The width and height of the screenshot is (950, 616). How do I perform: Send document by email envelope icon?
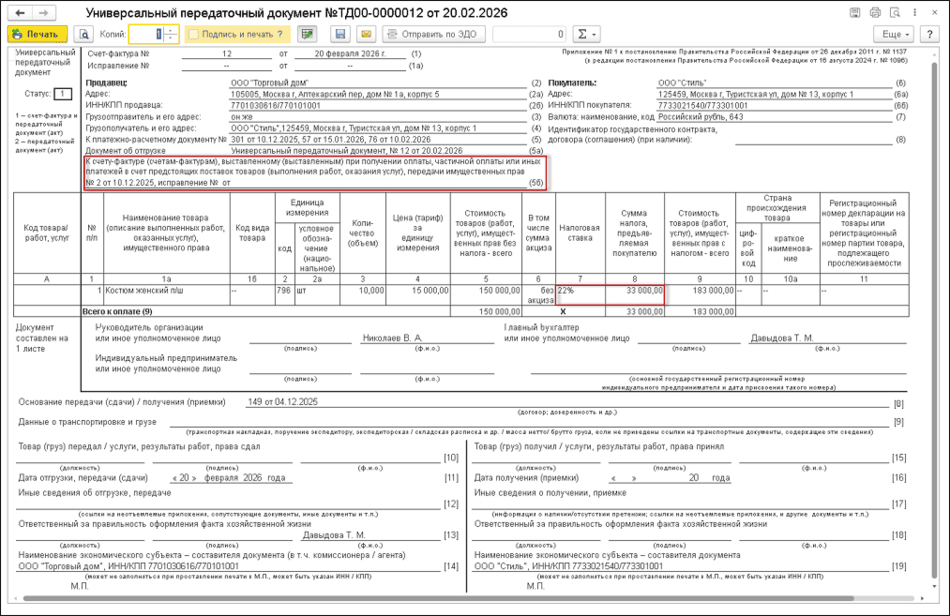(366, 34)
